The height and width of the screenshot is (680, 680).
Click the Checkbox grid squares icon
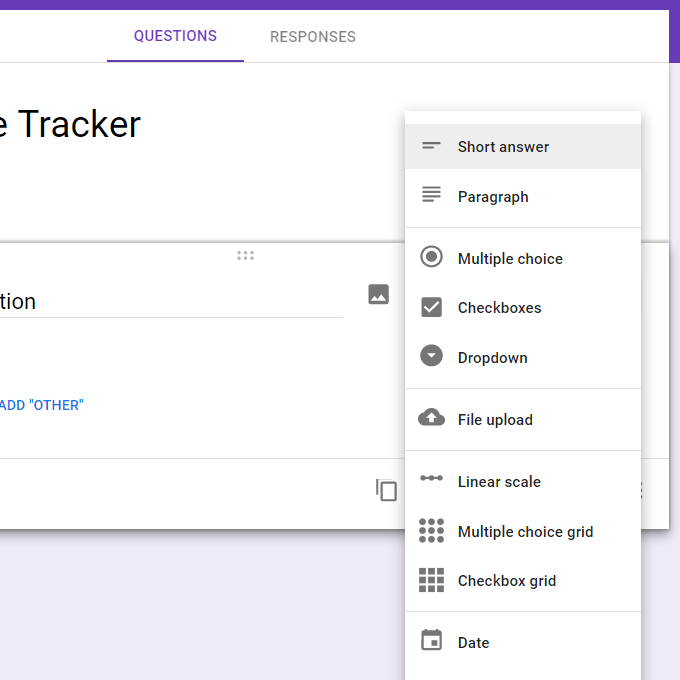pos(431,580)
